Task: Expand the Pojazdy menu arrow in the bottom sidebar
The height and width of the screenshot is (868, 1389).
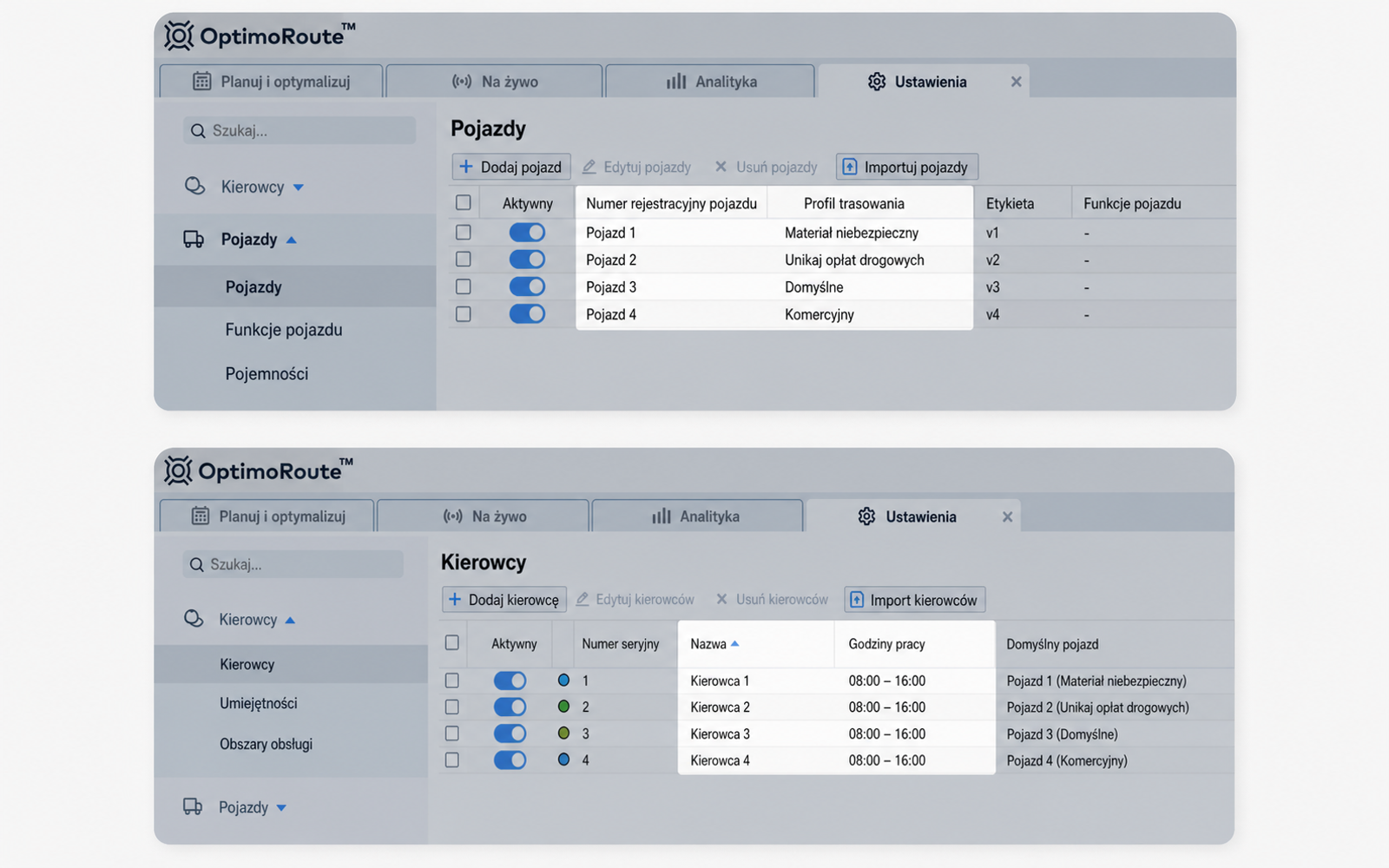Action: (281, 808)
